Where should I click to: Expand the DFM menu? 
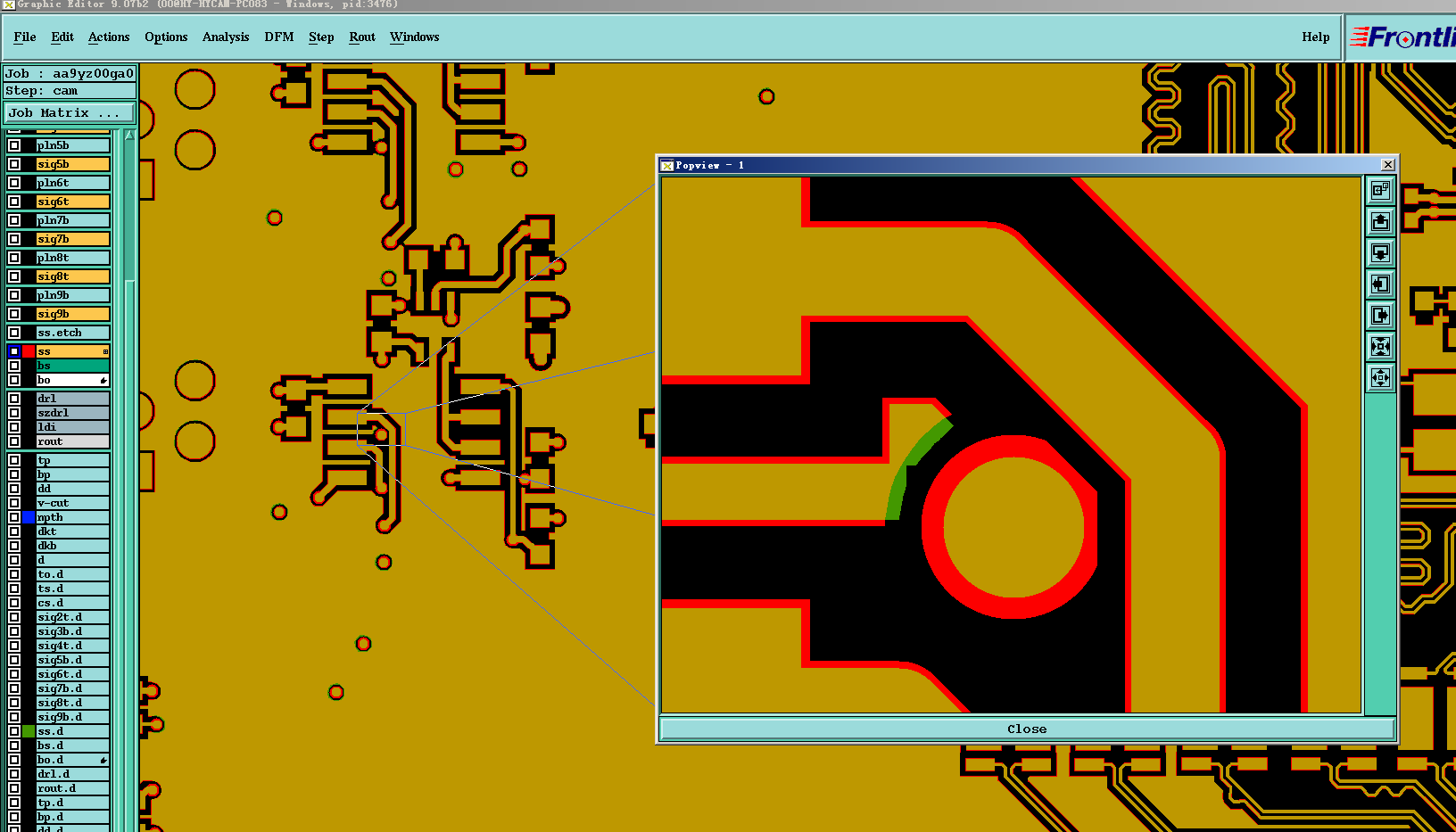[x=279, y=37]
